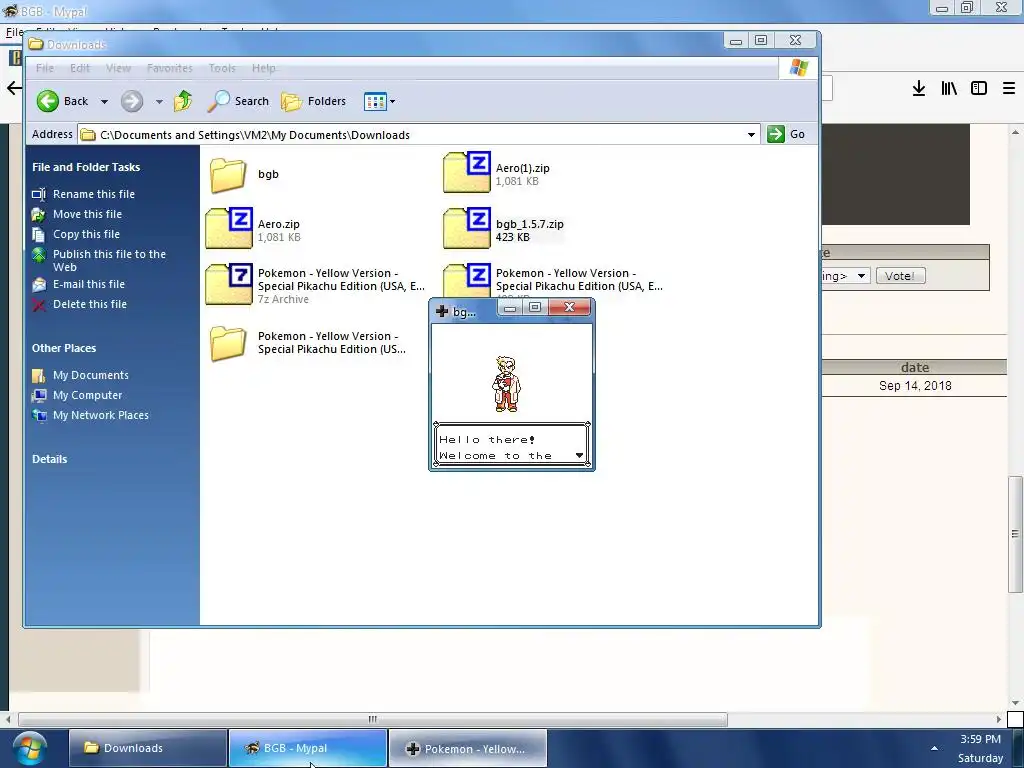Click Rename this file

[93, 194]
